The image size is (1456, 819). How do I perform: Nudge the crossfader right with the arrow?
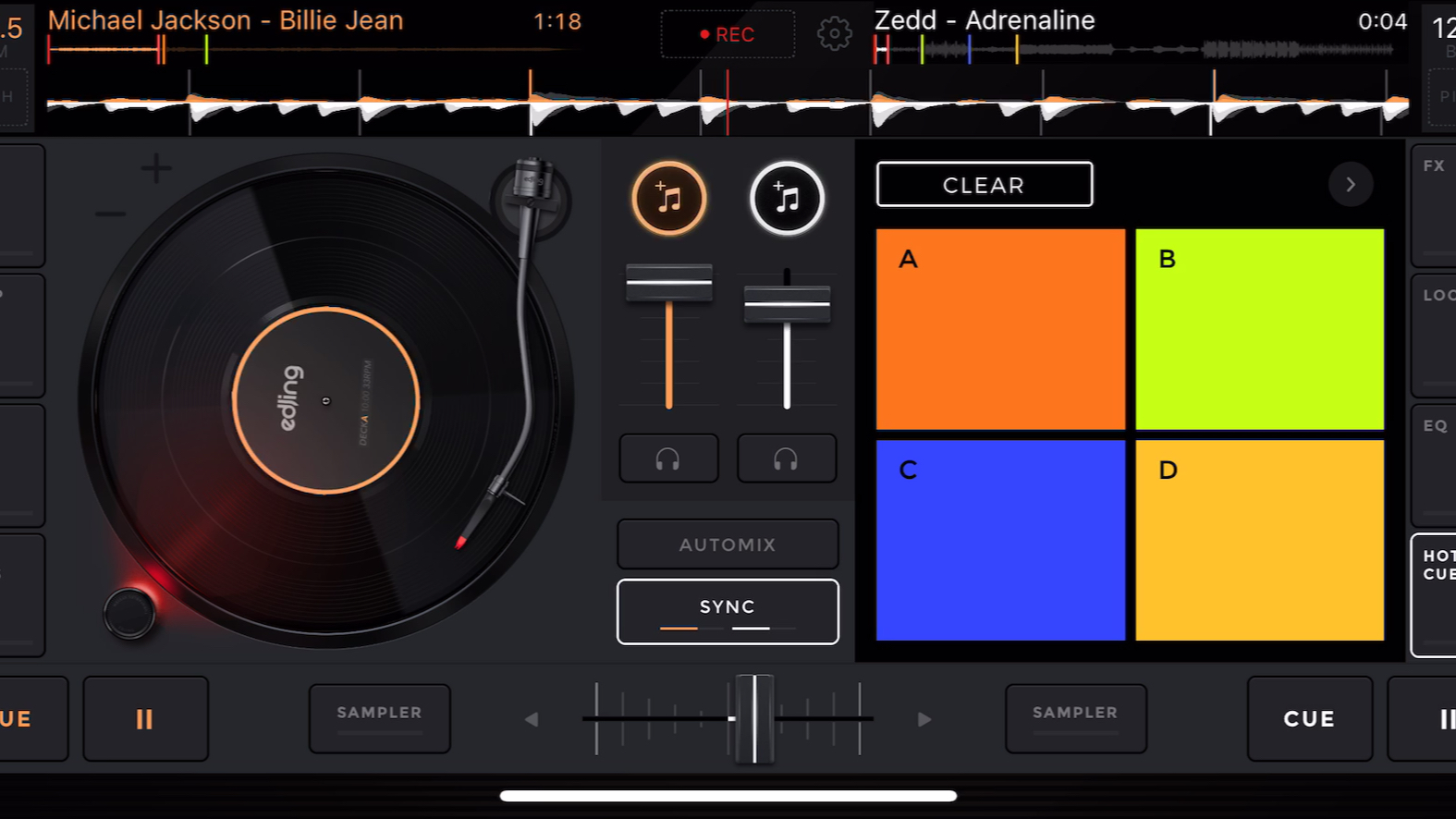924,719
